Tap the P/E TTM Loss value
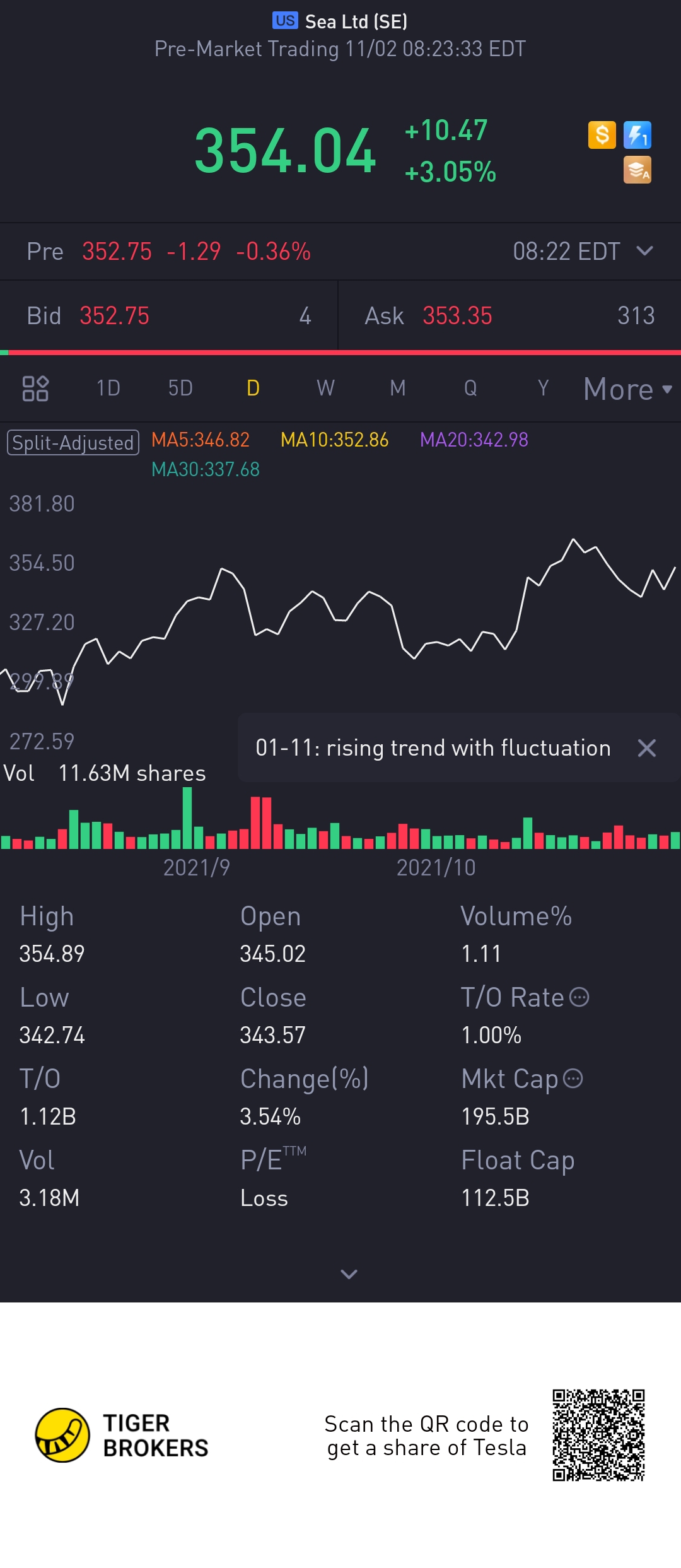 tap(264, 1198)
